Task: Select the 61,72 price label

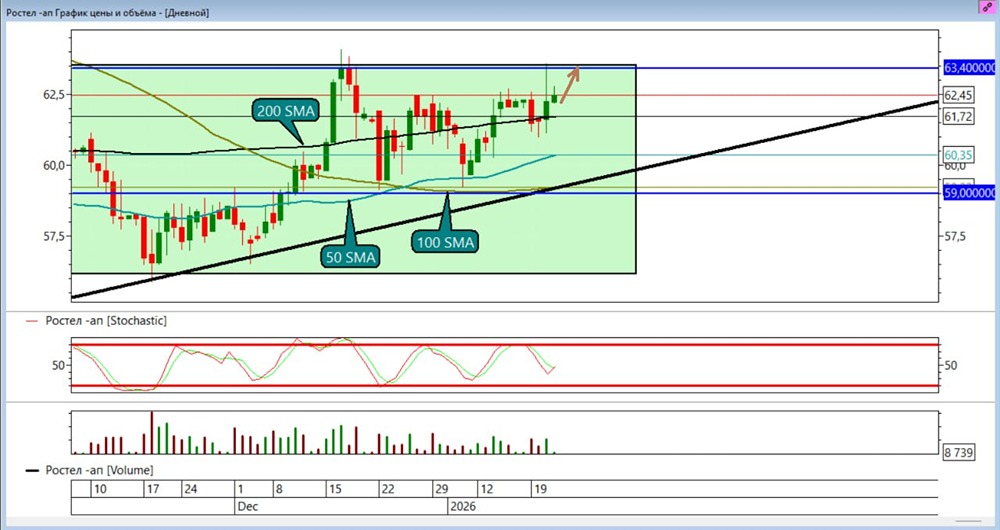Action: pos(958,116)
